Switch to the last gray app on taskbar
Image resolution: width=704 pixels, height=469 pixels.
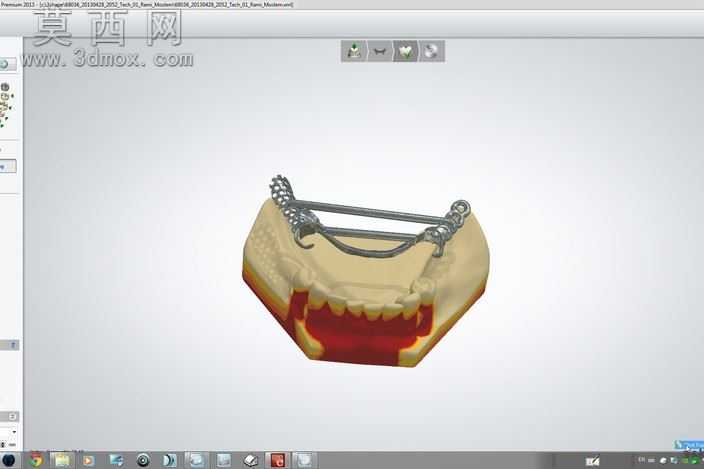[x=304, y=460]
